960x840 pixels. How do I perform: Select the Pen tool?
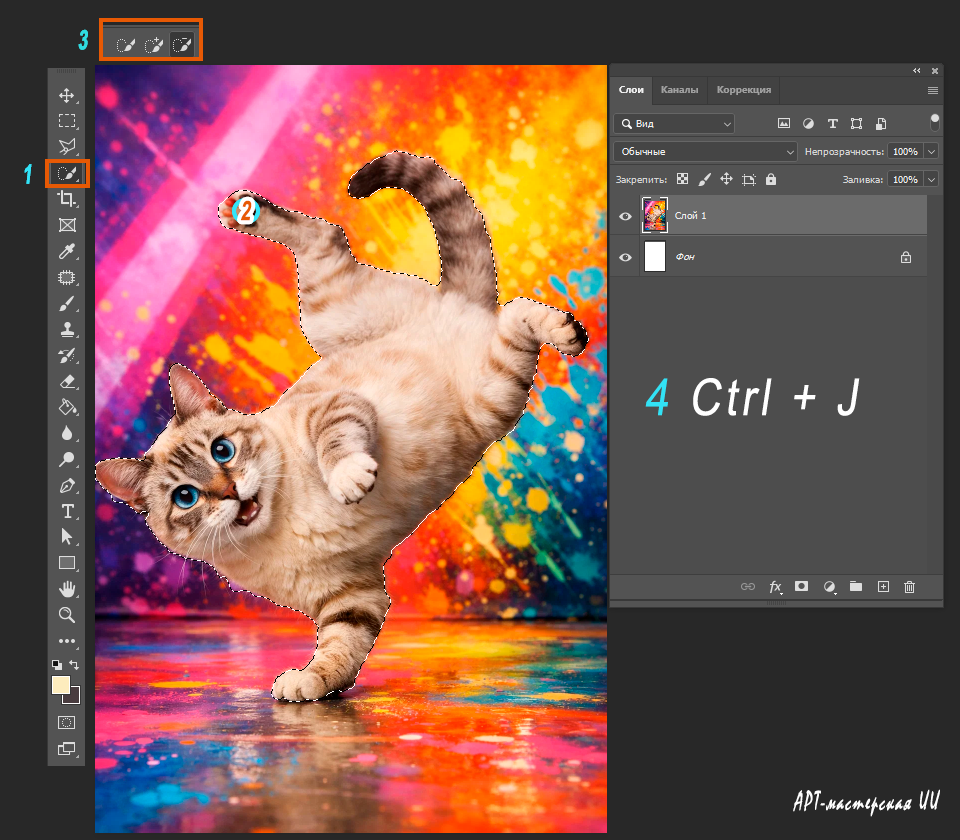[67, 486]
